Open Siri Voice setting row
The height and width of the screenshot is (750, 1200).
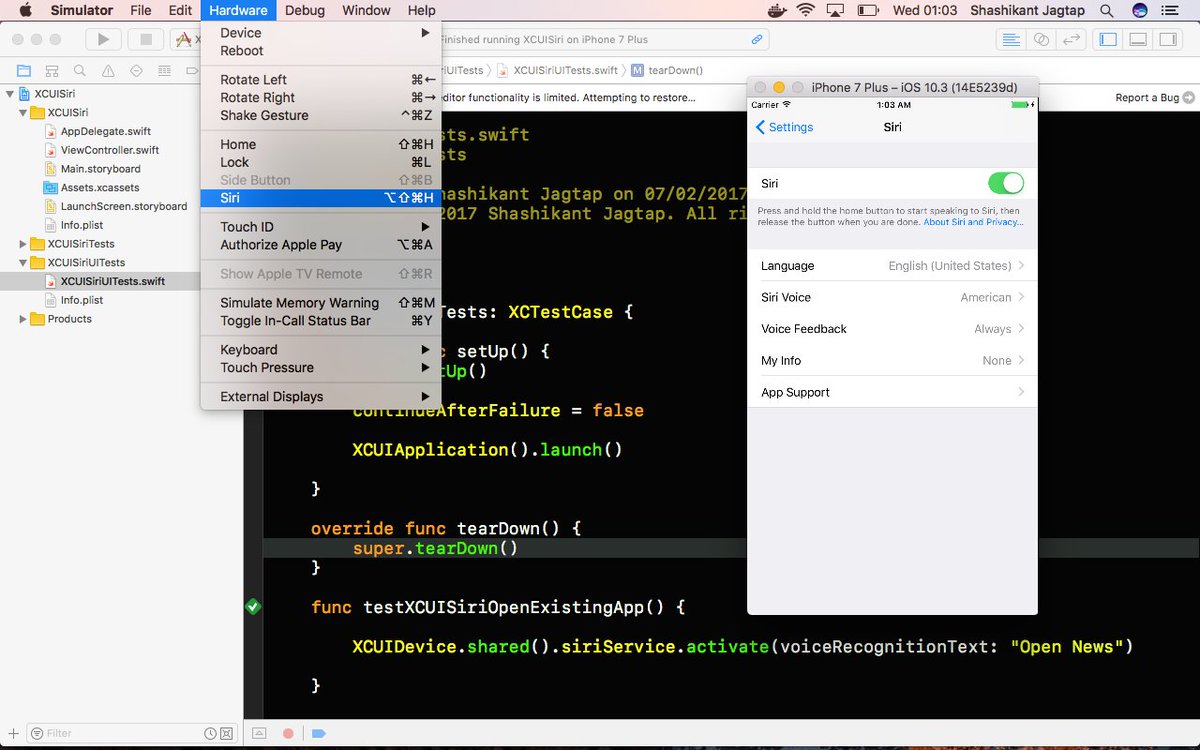click(x=892, y=297)
